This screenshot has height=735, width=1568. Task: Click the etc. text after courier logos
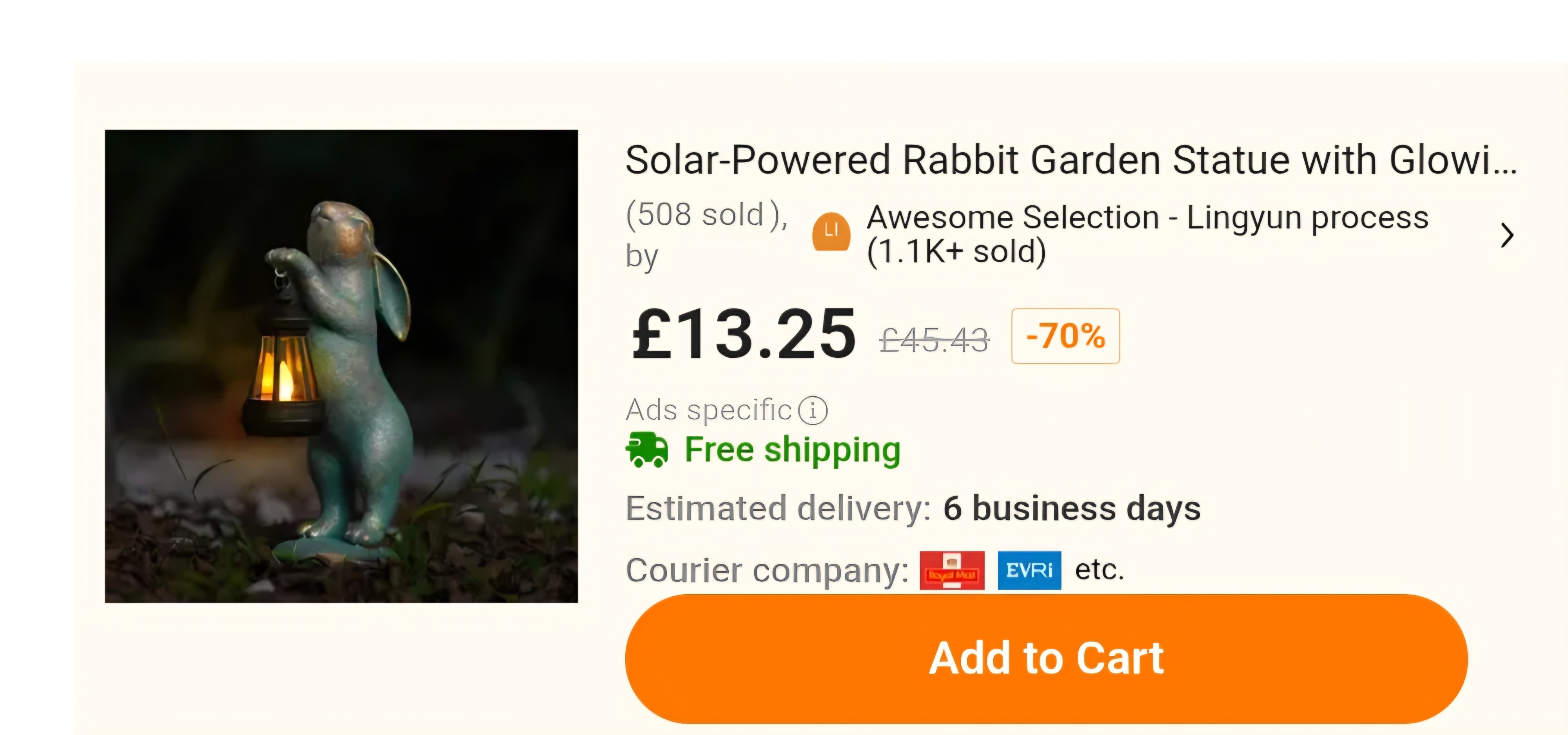(1099, 570)
